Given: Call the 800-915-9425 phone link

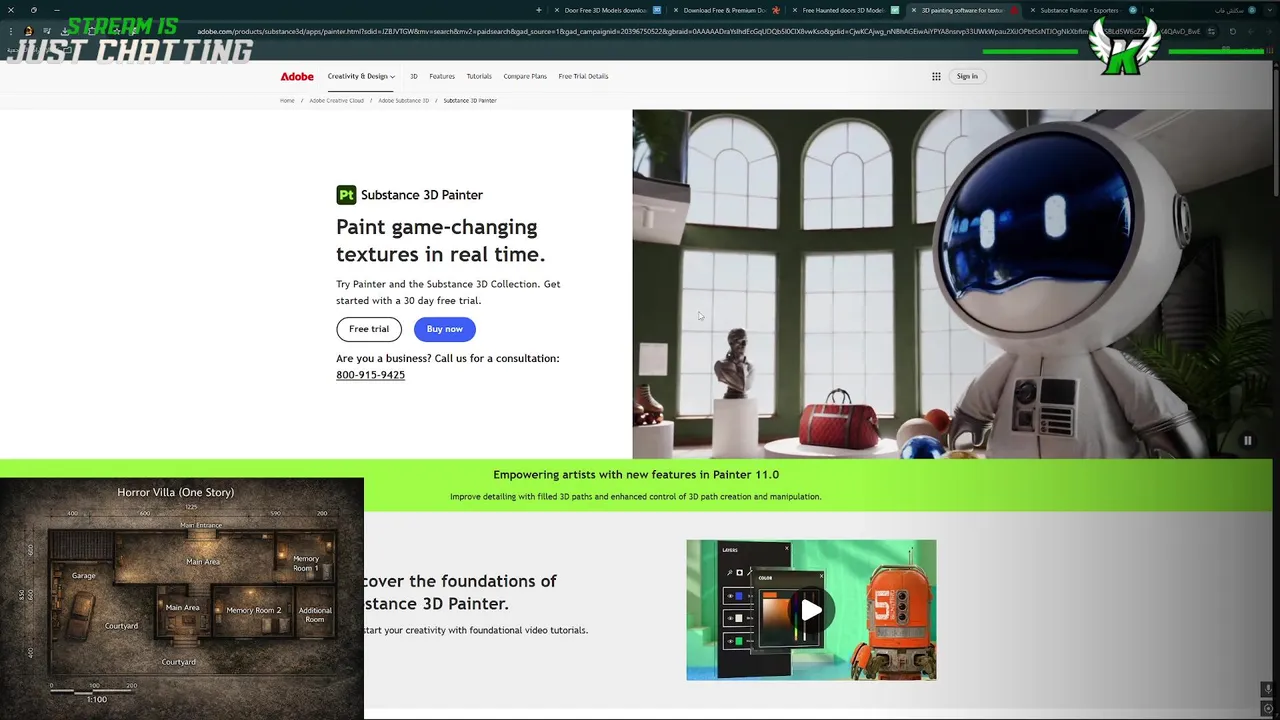Looking at the screenshot, I should tap(370, 375).
